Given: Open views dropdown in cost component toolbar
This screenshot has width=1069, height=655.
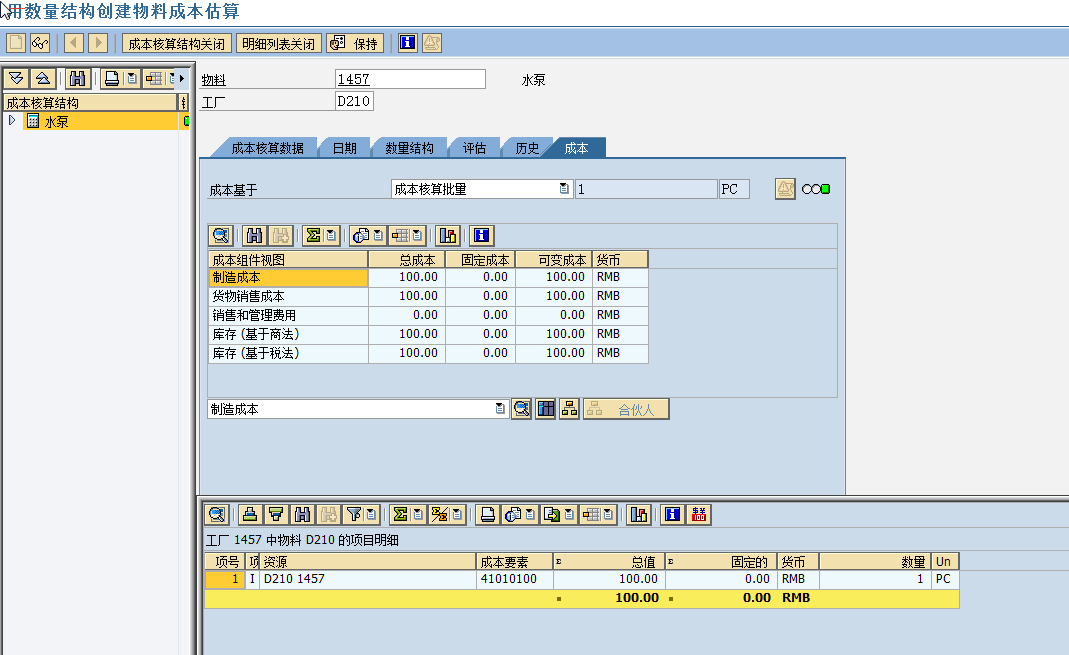Looking at the screenshot, I should (x=378, y=235).
